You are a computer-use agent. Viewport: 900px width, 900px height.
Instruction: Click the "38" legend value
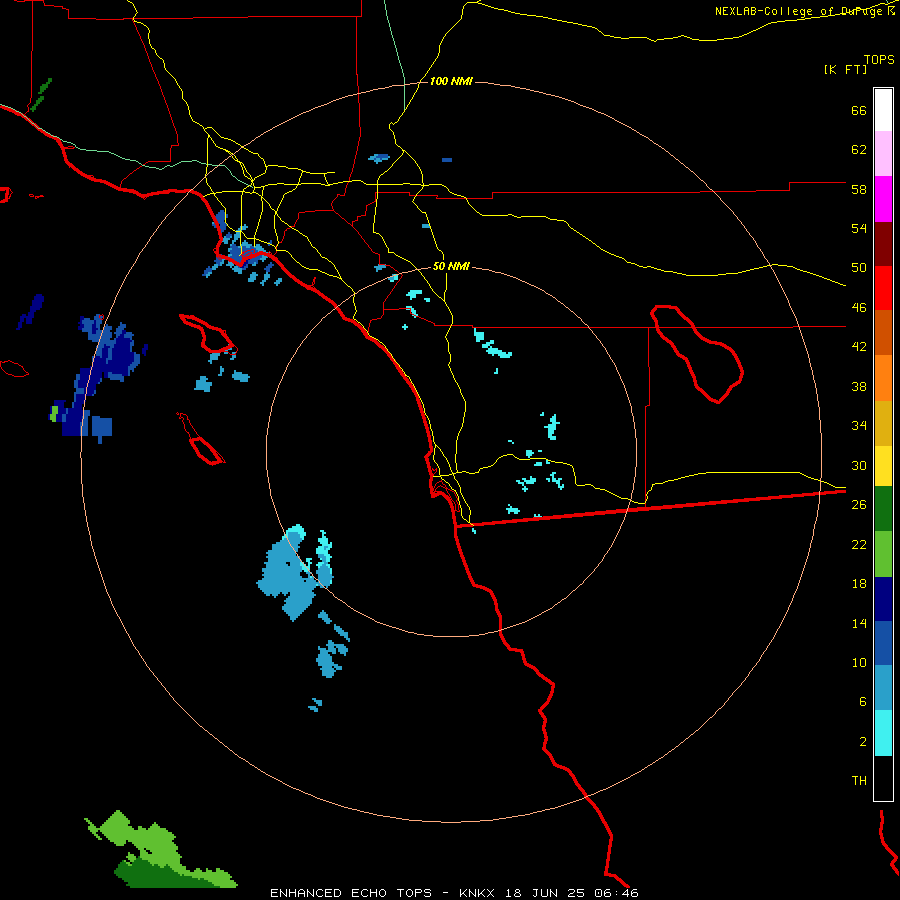(x=859, y=386)
